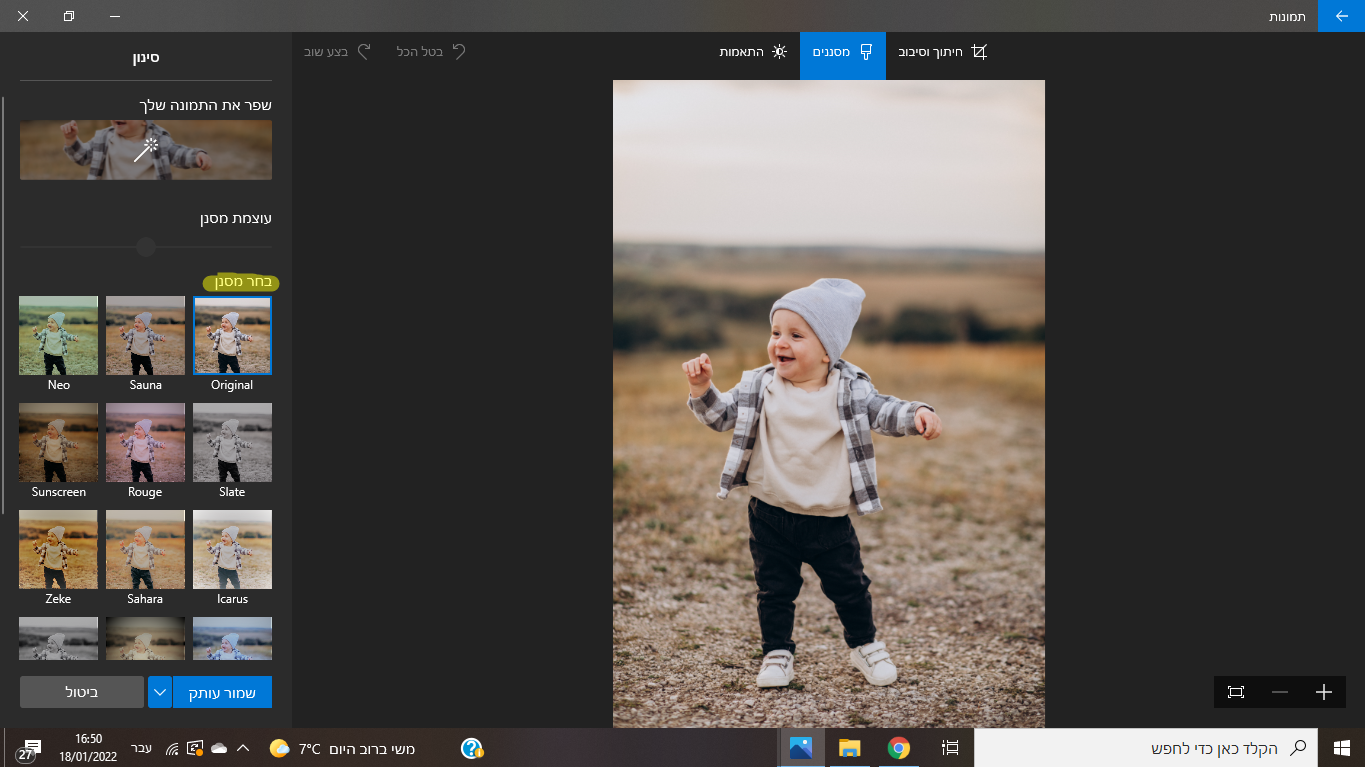Click בצע שוב to redo
This screenshot has height=767, width=1365.
pyautogui.click(x=338, y=51)
